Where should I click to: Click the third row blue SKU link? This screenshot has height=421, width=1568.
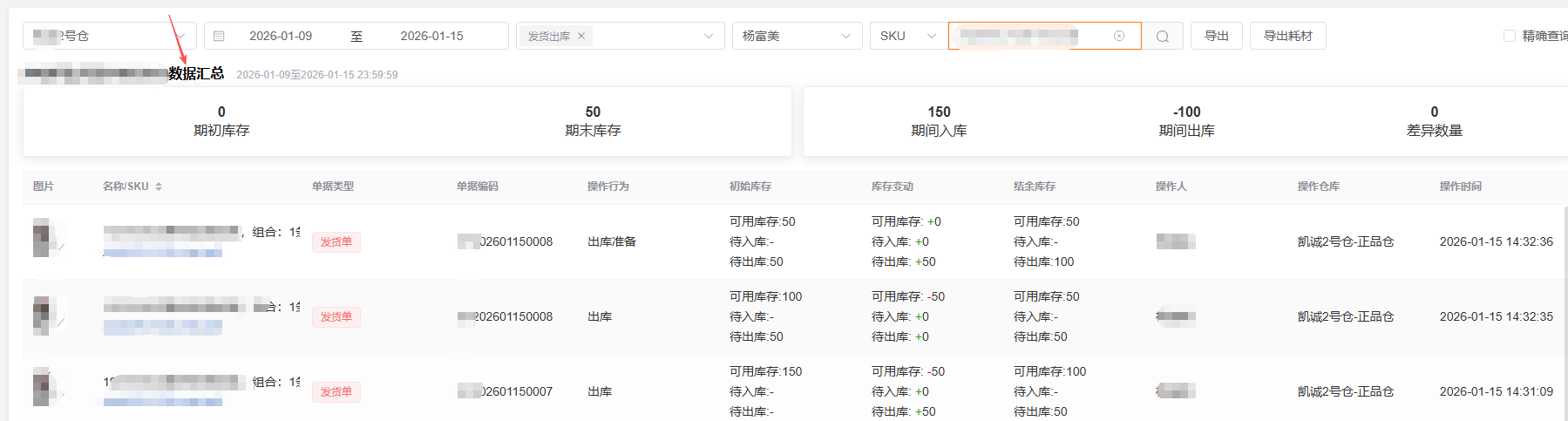162,402
